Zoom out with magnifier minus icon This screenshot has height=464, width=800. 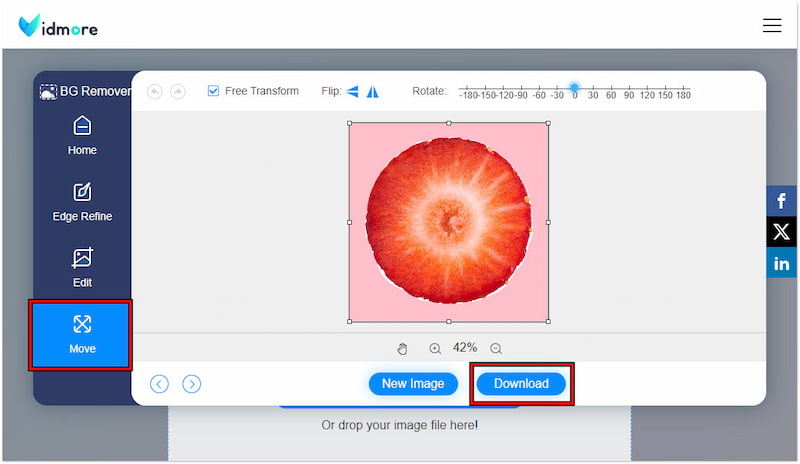[496, 348]
